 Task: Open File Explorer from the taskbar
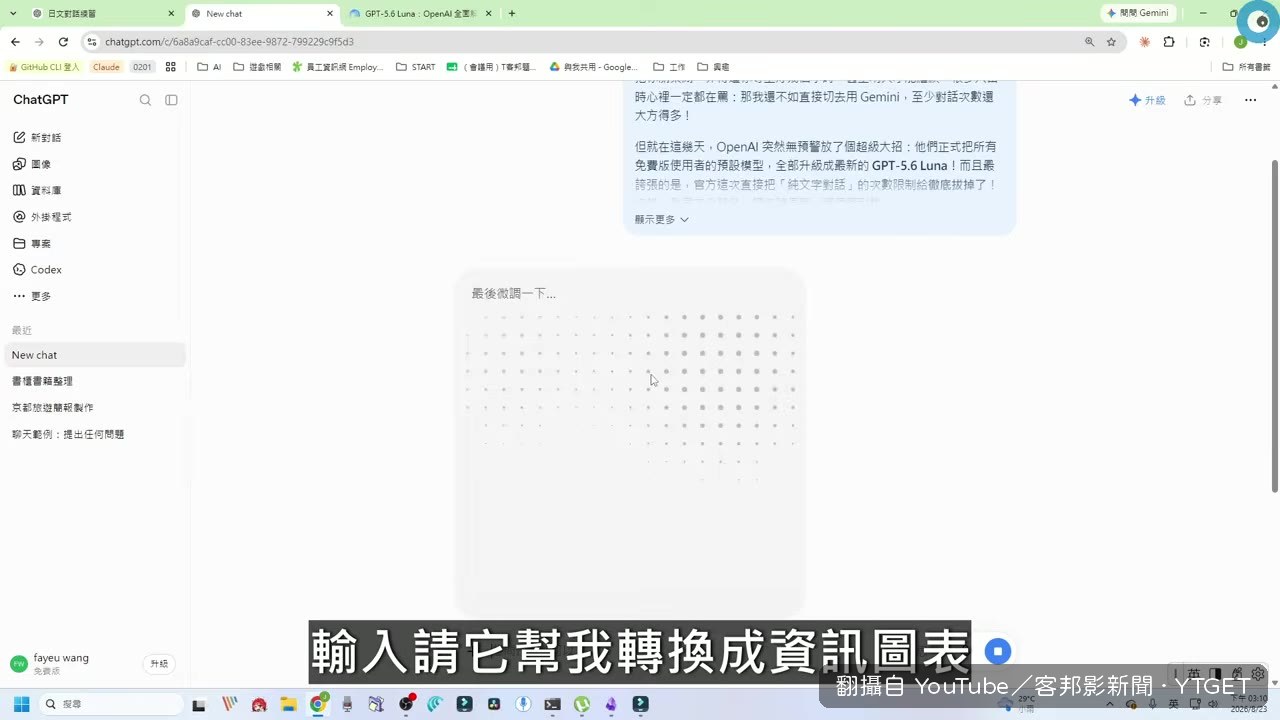288,704
